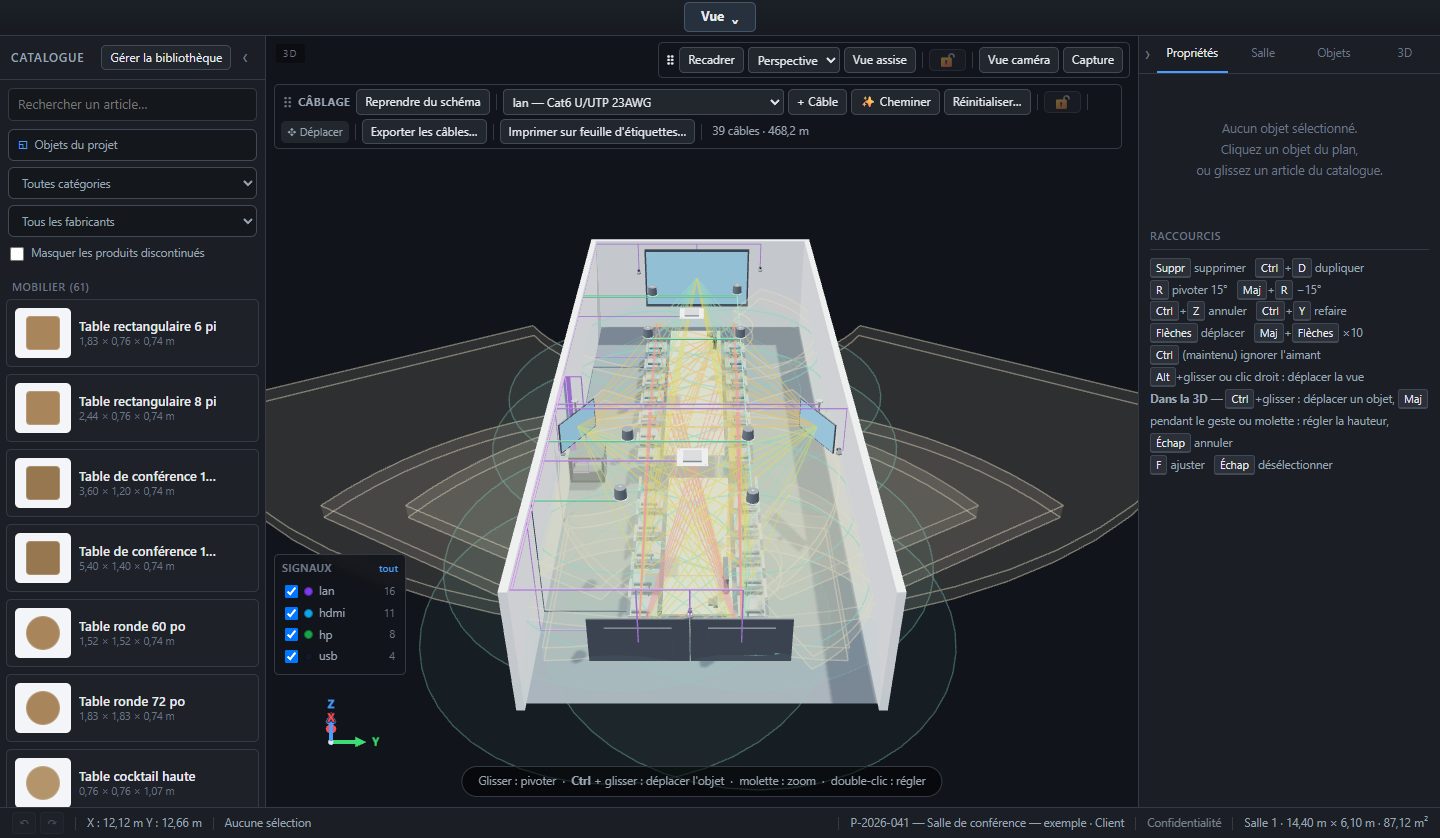This screenshot has width=1440, height=838.
Task: Click the undo arrow in the status bar
Action: click(x=24, y=823)
